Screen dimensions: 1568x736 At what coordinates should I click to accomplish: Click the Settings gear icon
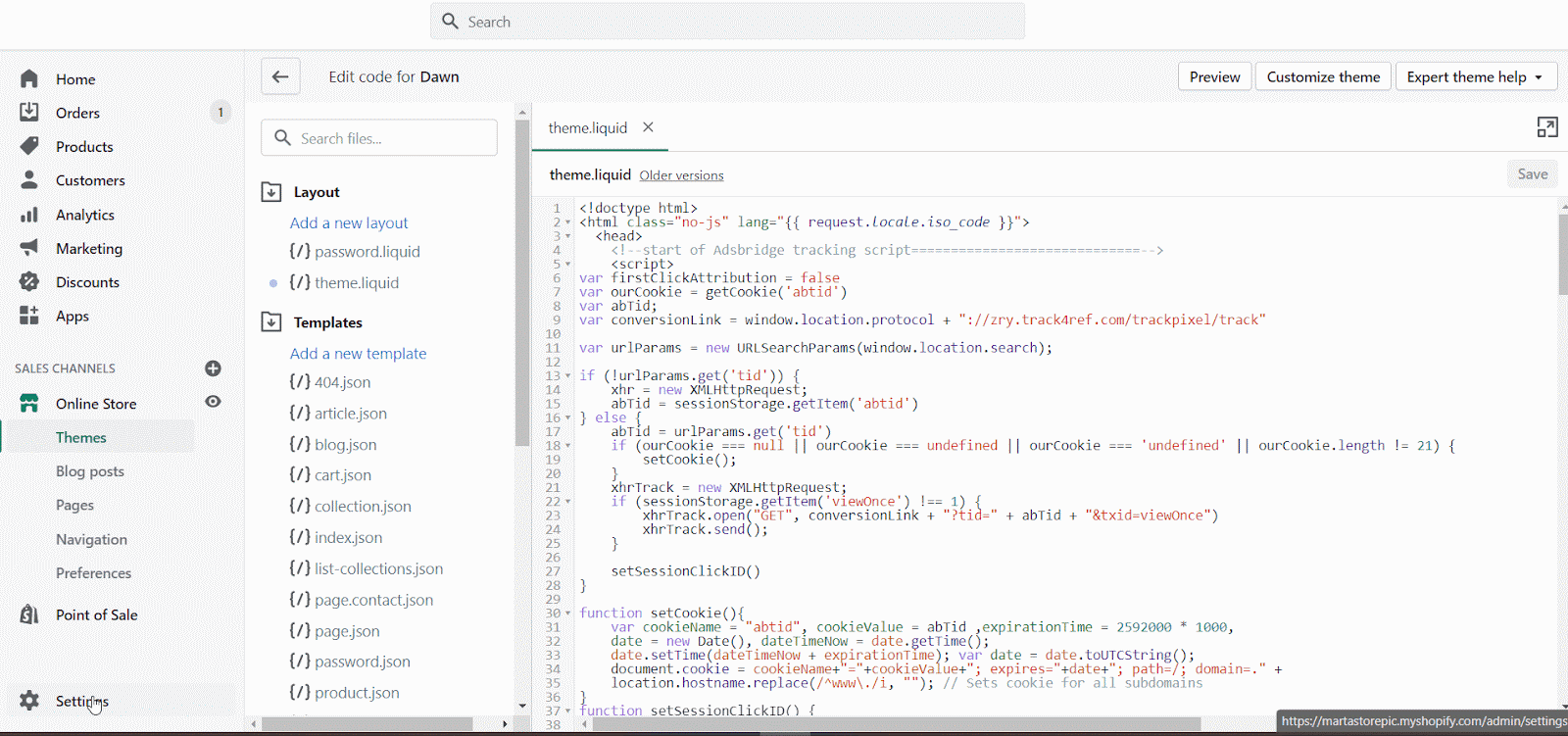point(29,701)
